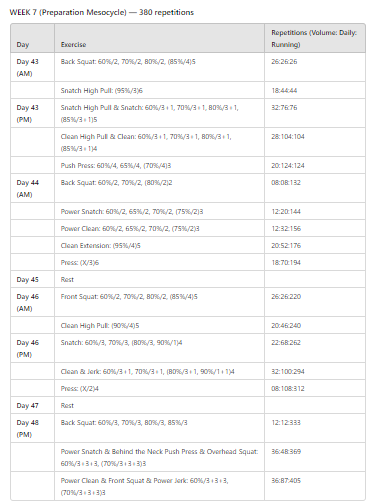Viewport: 370px width, 502px height.
Task: Select the Day 45 Rest row
Action: click(x=188, y=279)
